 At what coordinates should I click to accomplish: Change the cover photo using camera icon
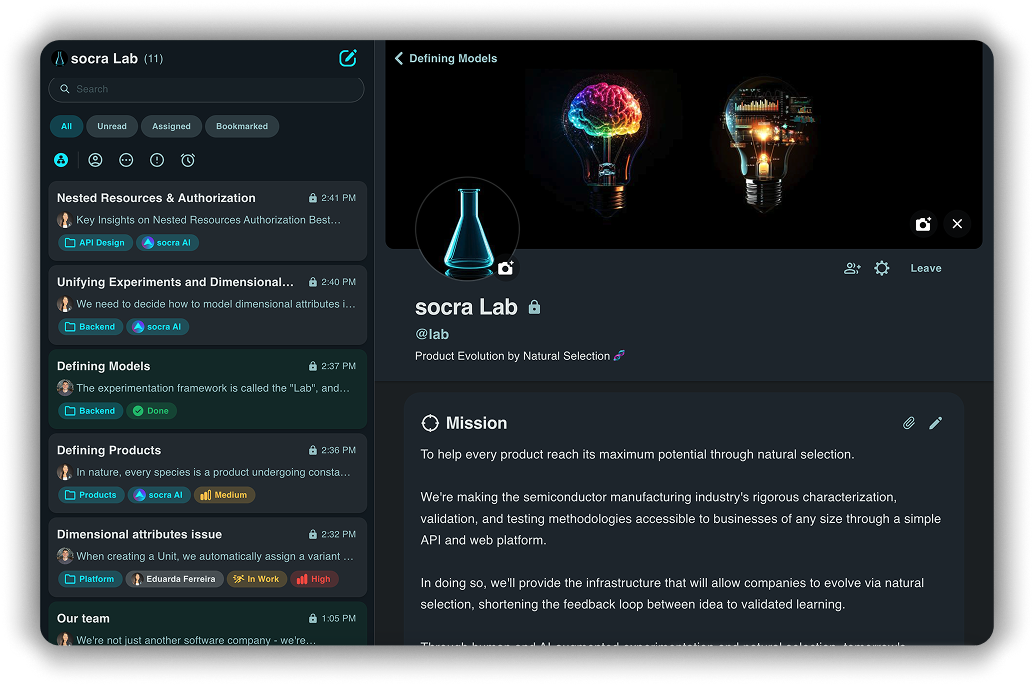click(923, 224)
